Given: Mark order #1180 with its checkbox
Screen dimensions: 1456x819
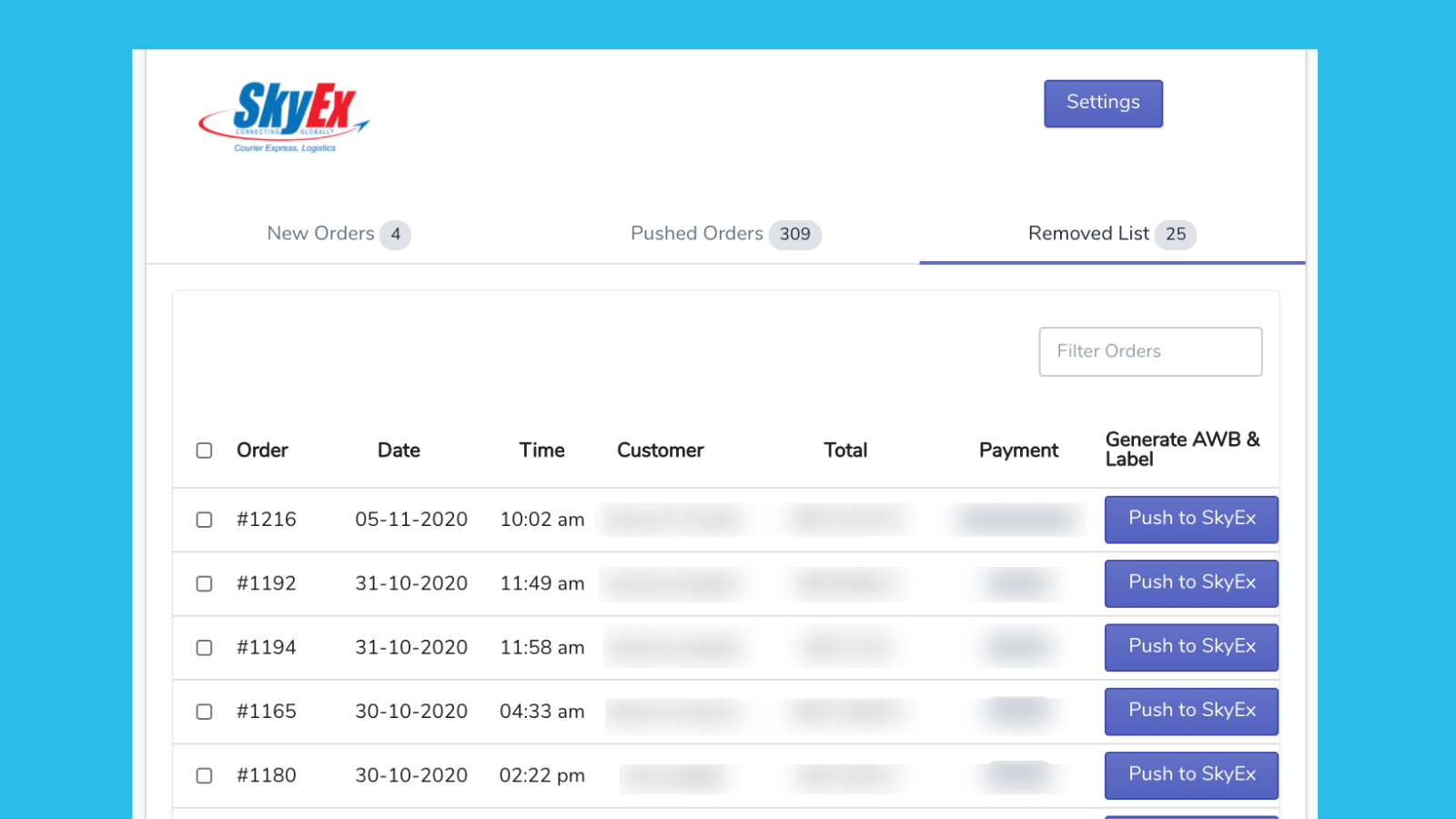Looking at the screenshot, I should 204,775.
